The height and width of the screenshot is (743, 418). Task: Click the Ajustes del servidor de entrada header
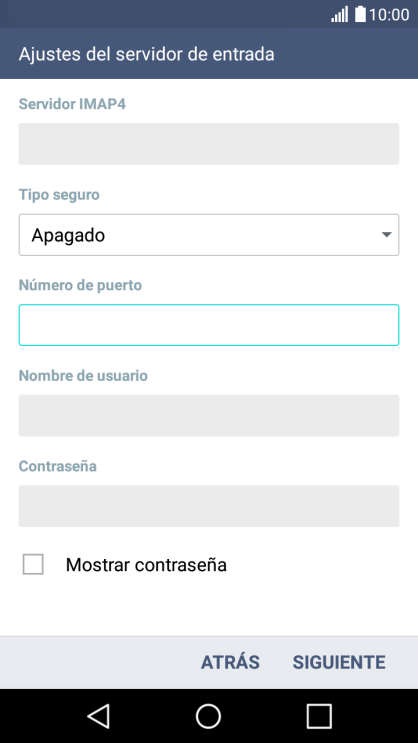146,54
